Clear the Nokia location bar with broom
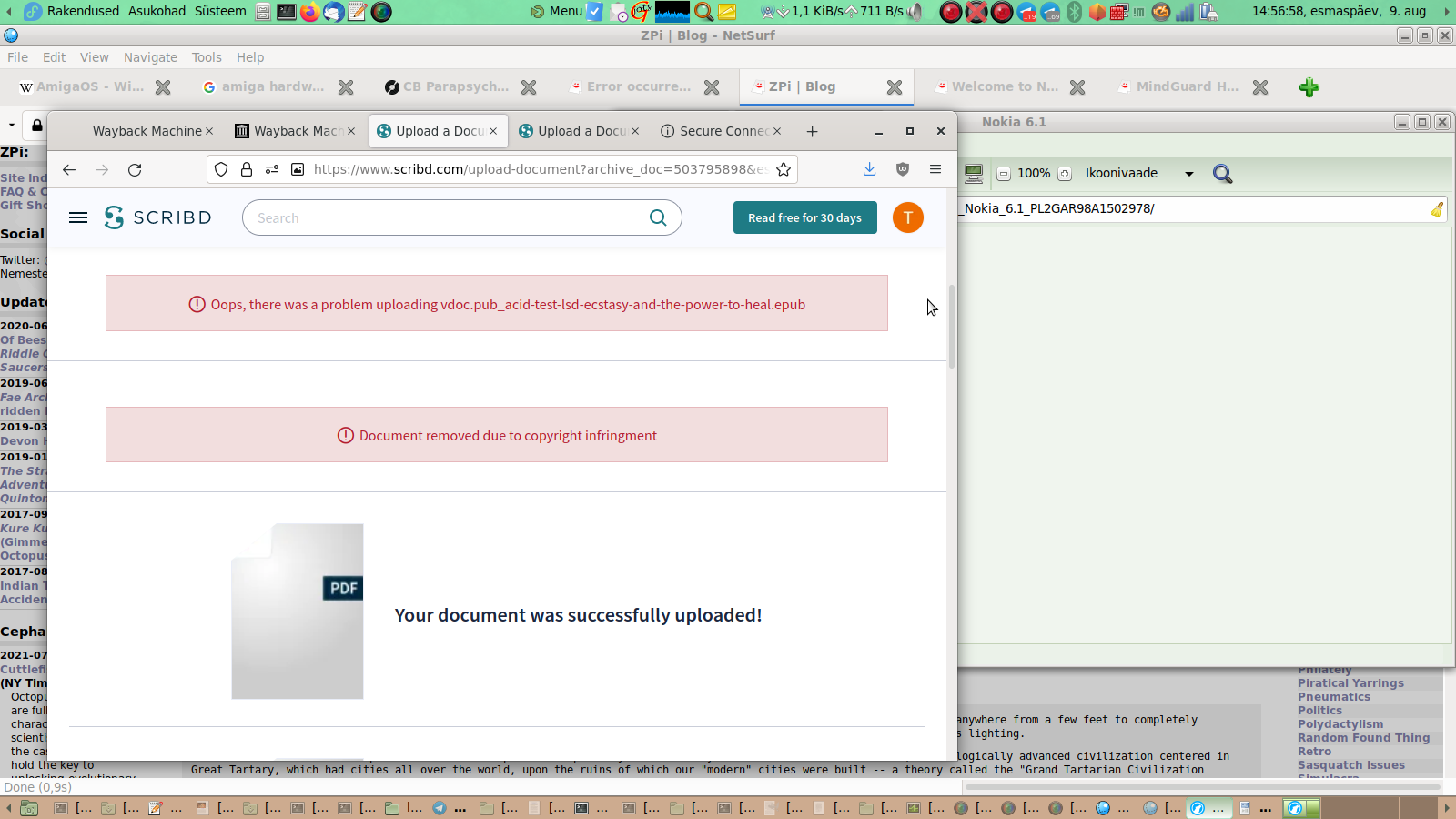 1436,209
